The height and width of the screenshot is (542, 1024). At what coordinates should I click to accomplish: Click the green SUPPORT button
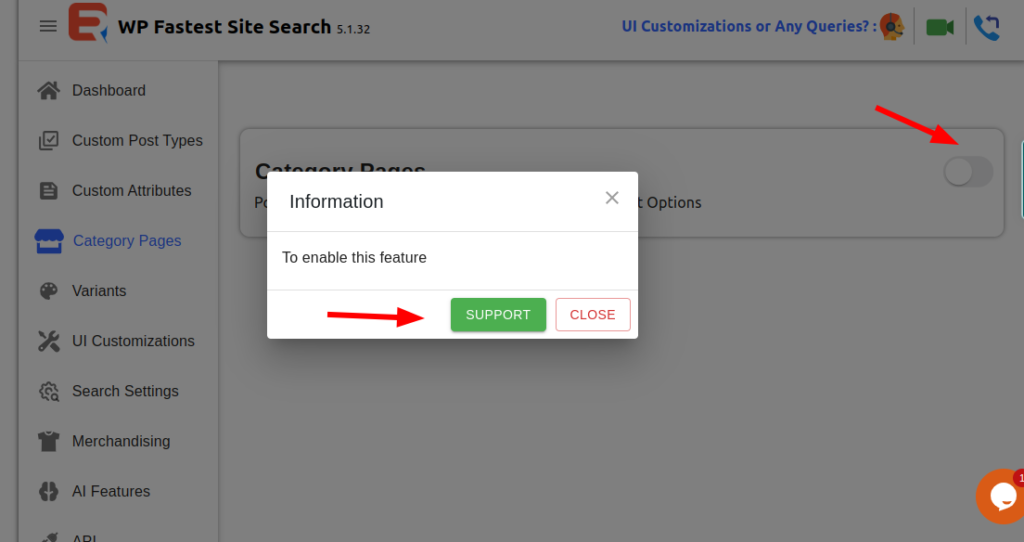click(498, 314)
